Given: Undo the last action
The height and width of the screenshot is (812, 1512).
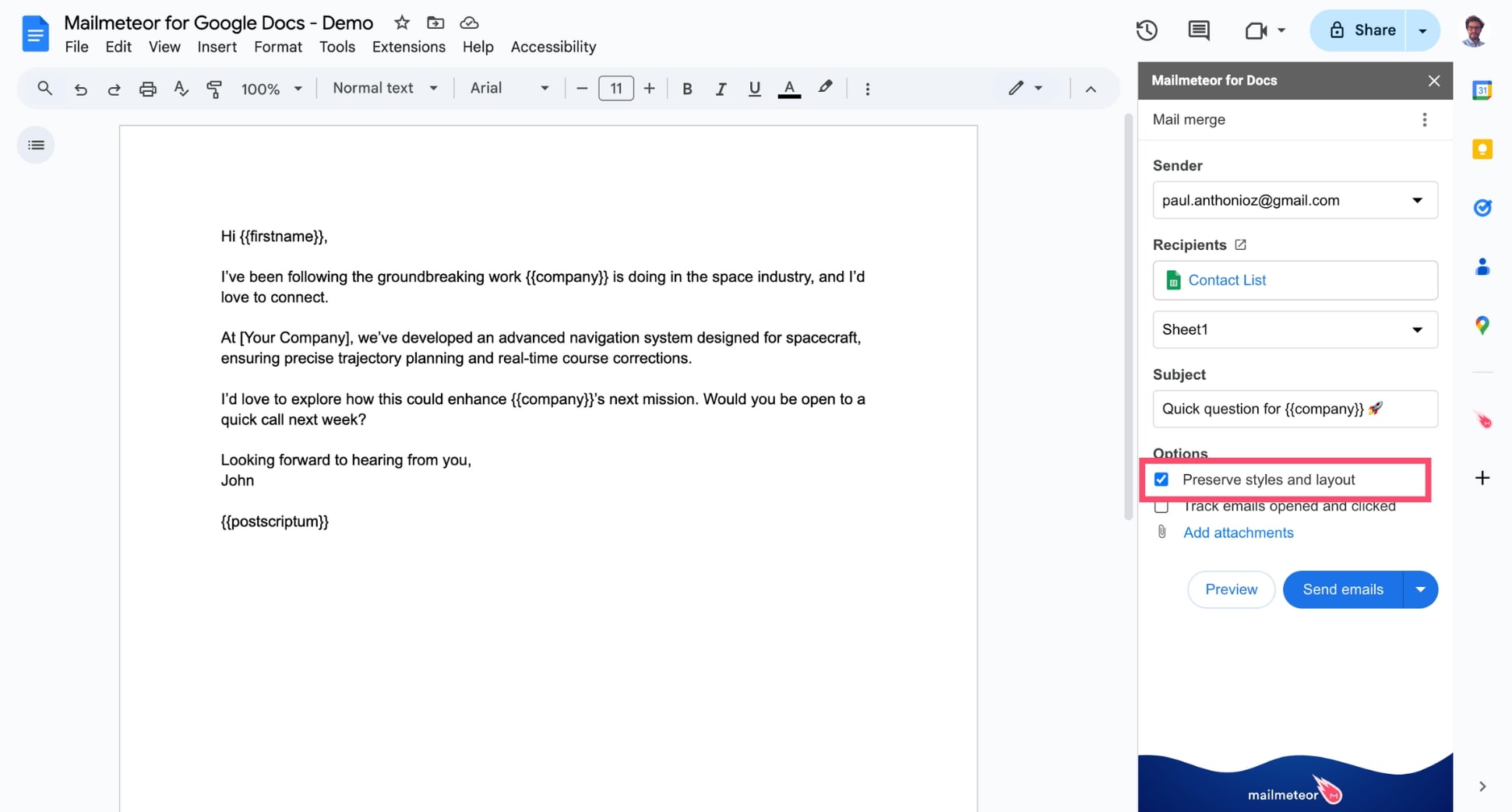Looking at the screenshot, I should tap(80, 89).
